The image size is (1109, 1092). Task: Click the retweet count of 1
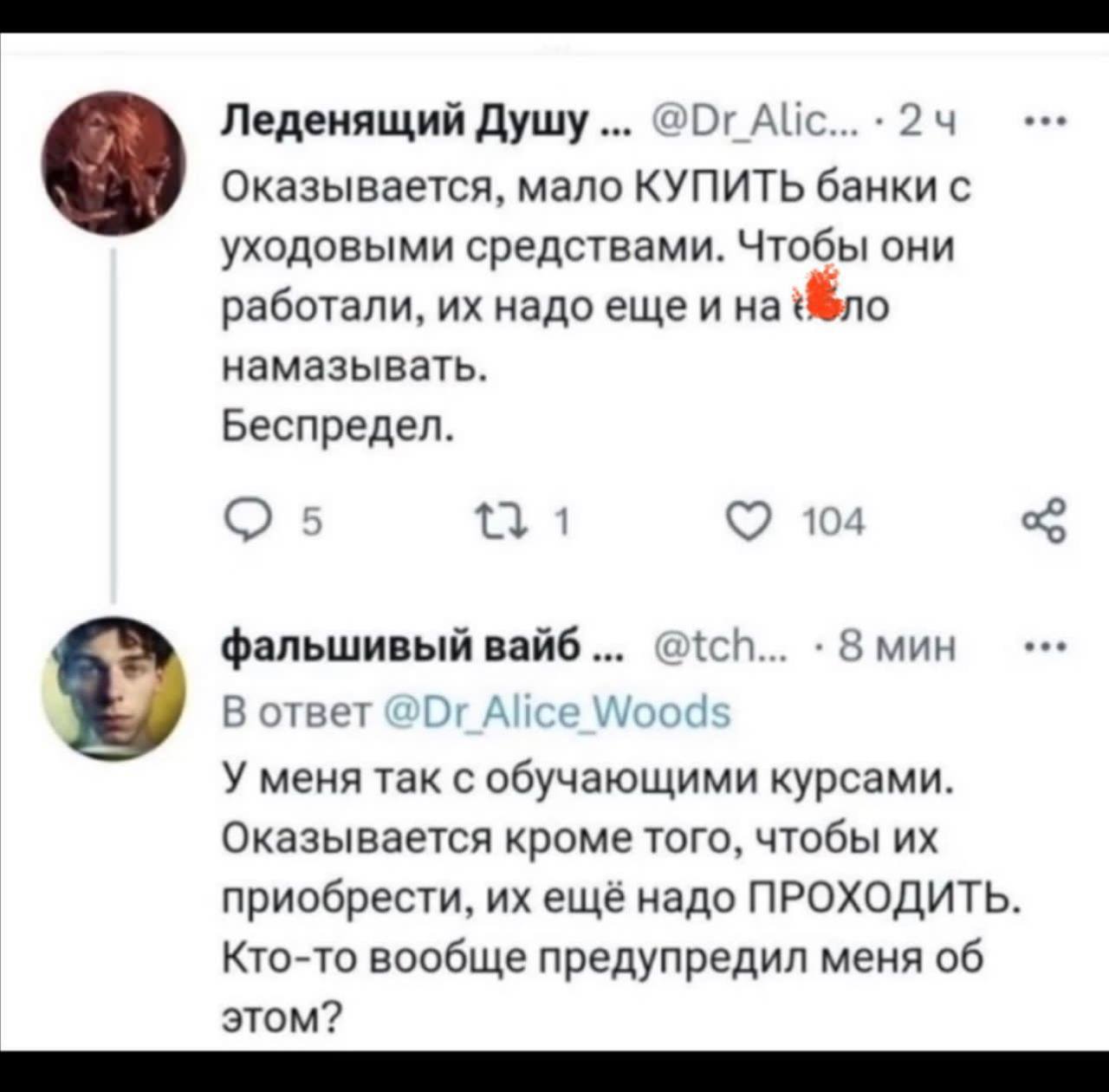pos(561,522)
